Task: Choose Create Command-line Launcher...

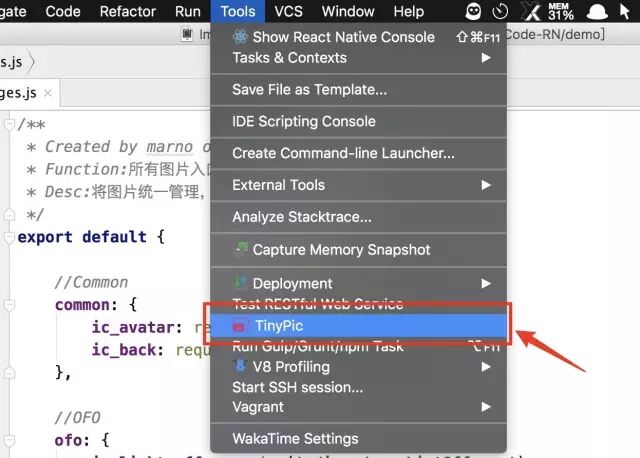Action: 358,153
